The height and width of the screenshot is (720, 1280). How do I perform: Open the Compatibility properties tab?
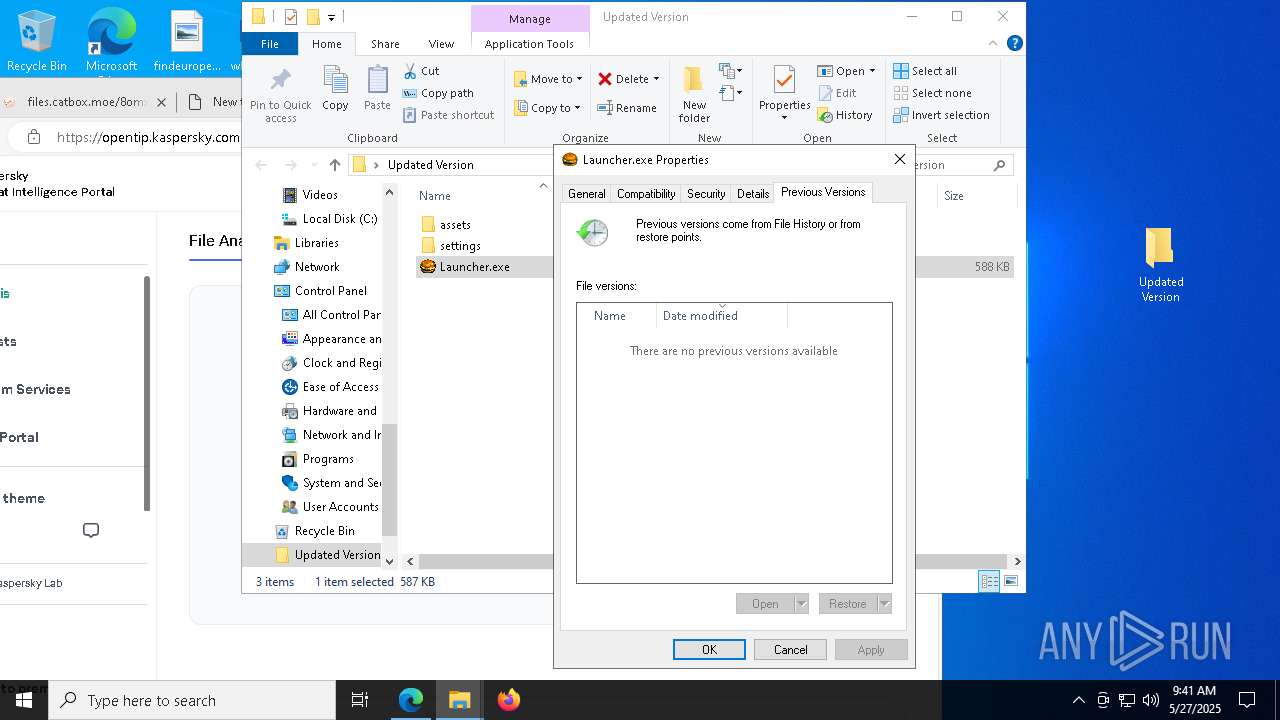point(646,194)
